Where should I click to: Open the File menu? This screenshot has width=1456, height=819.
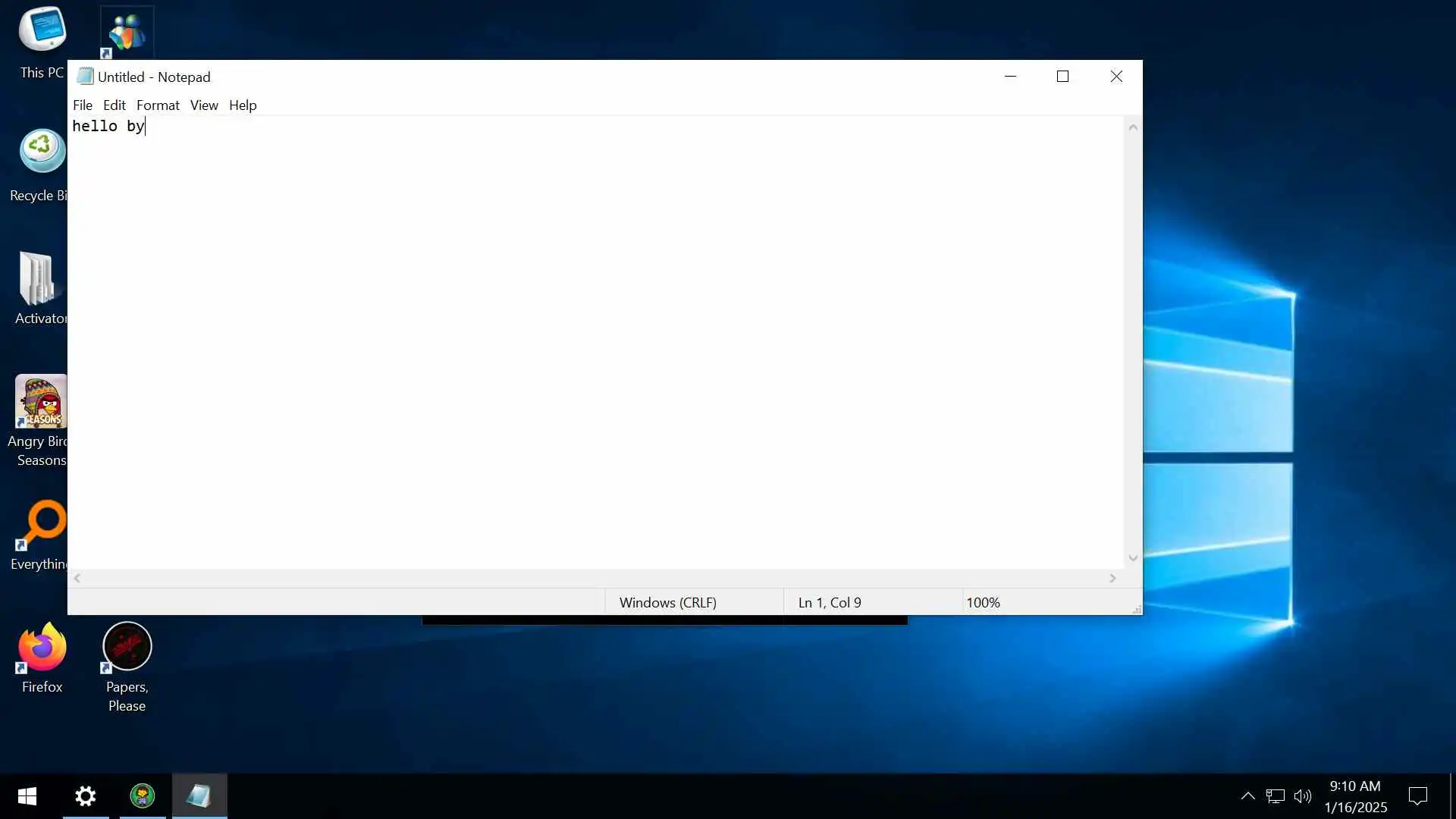(82, 105)
